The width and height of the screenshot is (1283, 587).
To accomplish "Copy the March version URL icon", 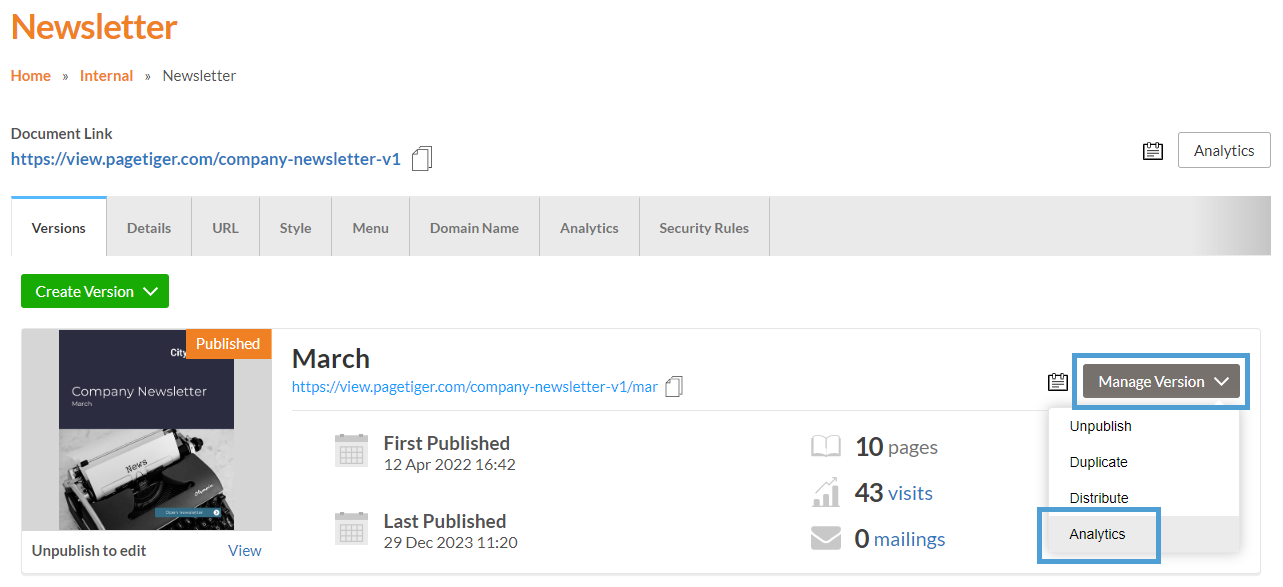I will tap(674, 387).
